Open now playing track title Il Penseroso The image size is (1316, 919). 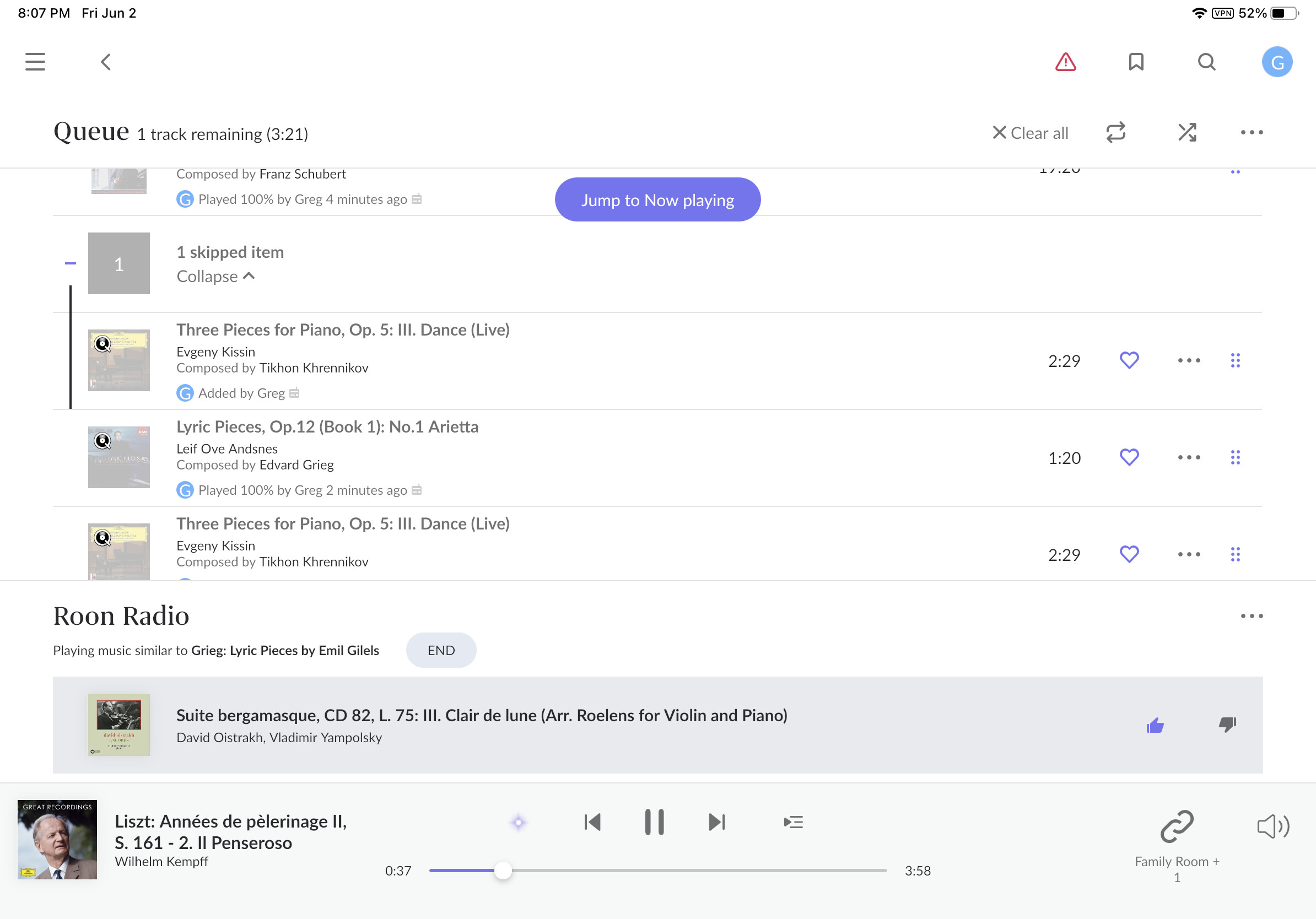[231, 832]
